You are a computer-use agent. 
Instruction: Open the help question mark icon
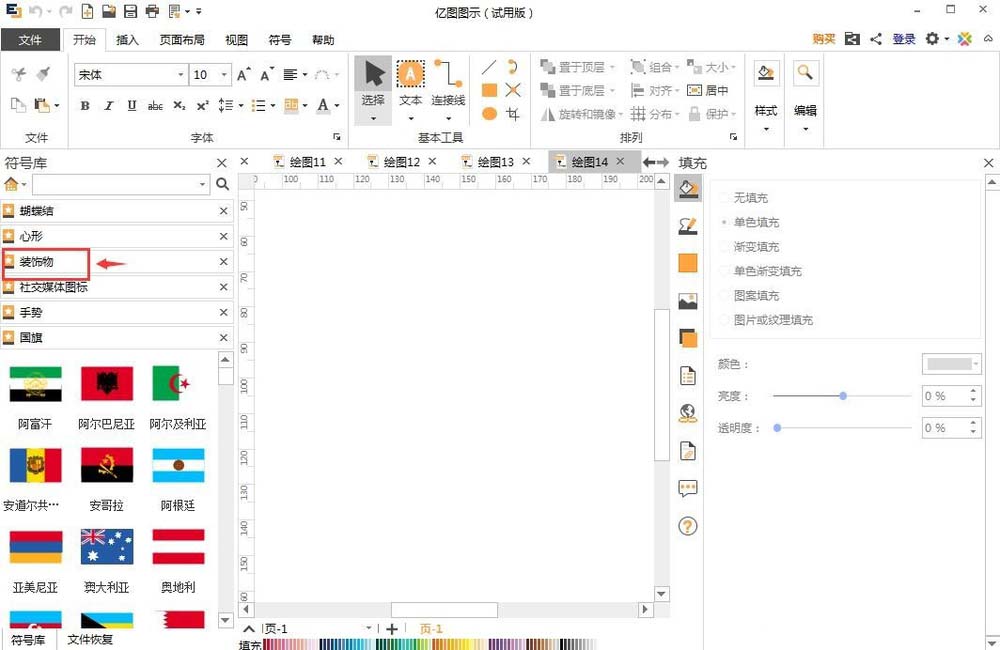[687, 525]
